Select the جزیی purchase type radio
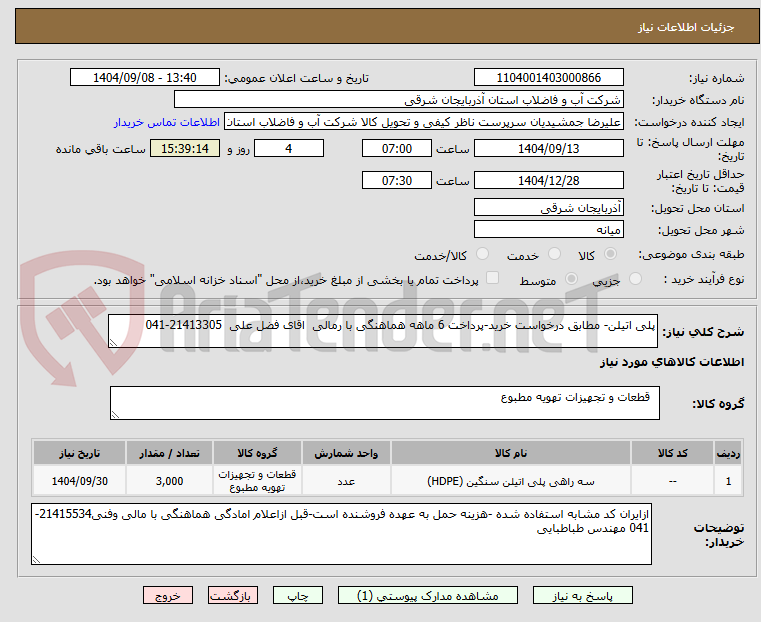 pyautogui.click(x=635, y=278)
